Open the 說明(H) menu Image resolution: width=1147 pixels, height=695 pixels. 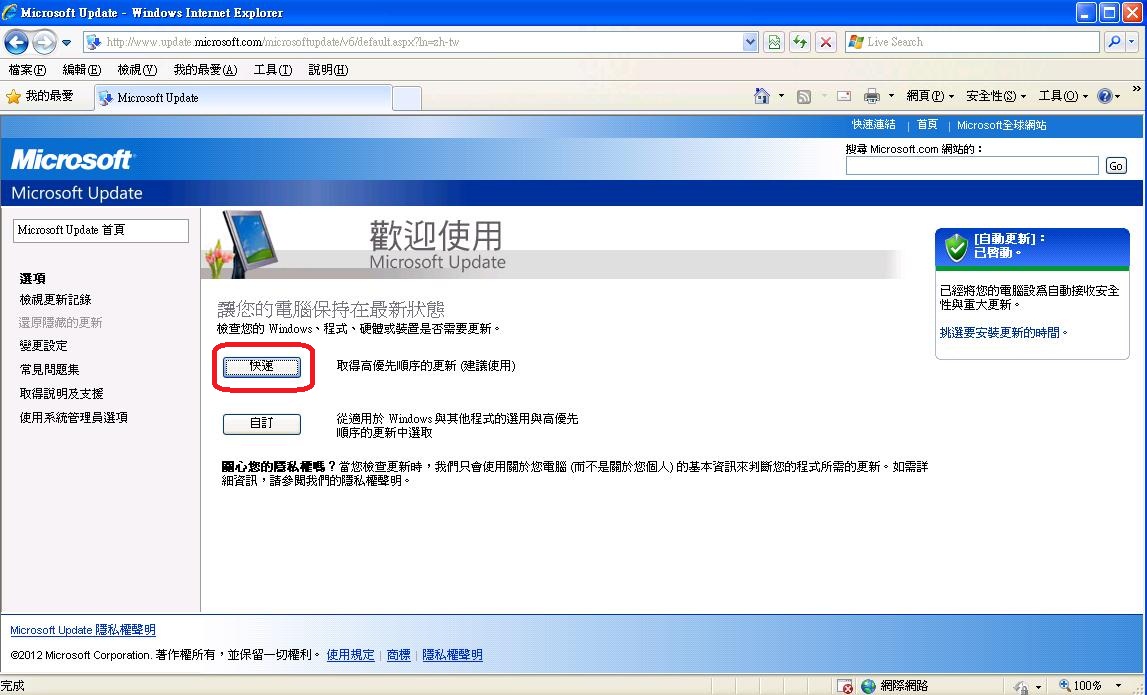[x=328, y=70]
